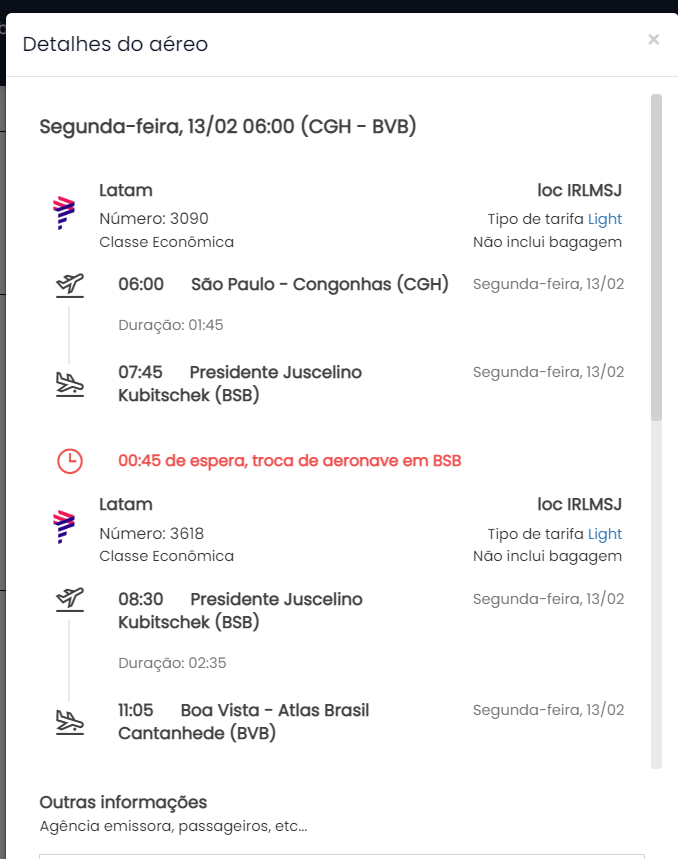Open Light fare link for flight 3090
This screenshot has height=859, width=678.
[x=605, y=219]
